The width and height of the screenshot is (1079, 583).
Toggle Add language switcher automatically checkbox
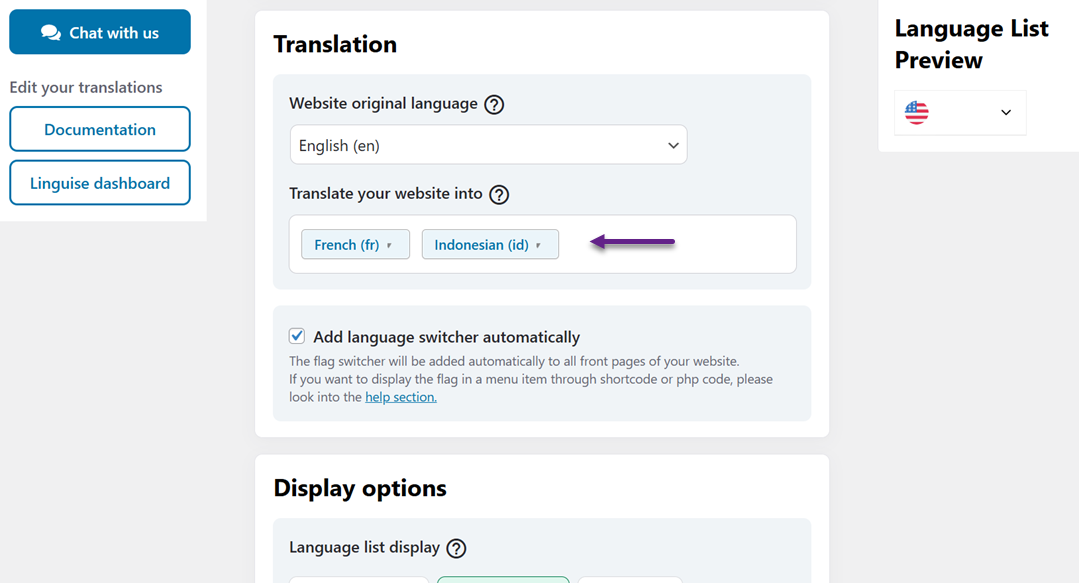pyautogui.click(x=297, y=336)
